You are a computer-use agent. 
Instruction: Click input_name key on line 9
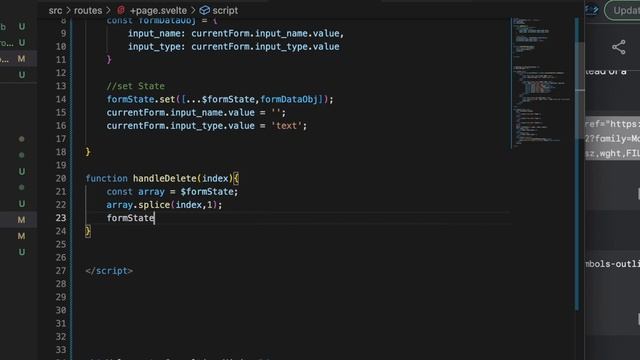(x=154, y=33)
